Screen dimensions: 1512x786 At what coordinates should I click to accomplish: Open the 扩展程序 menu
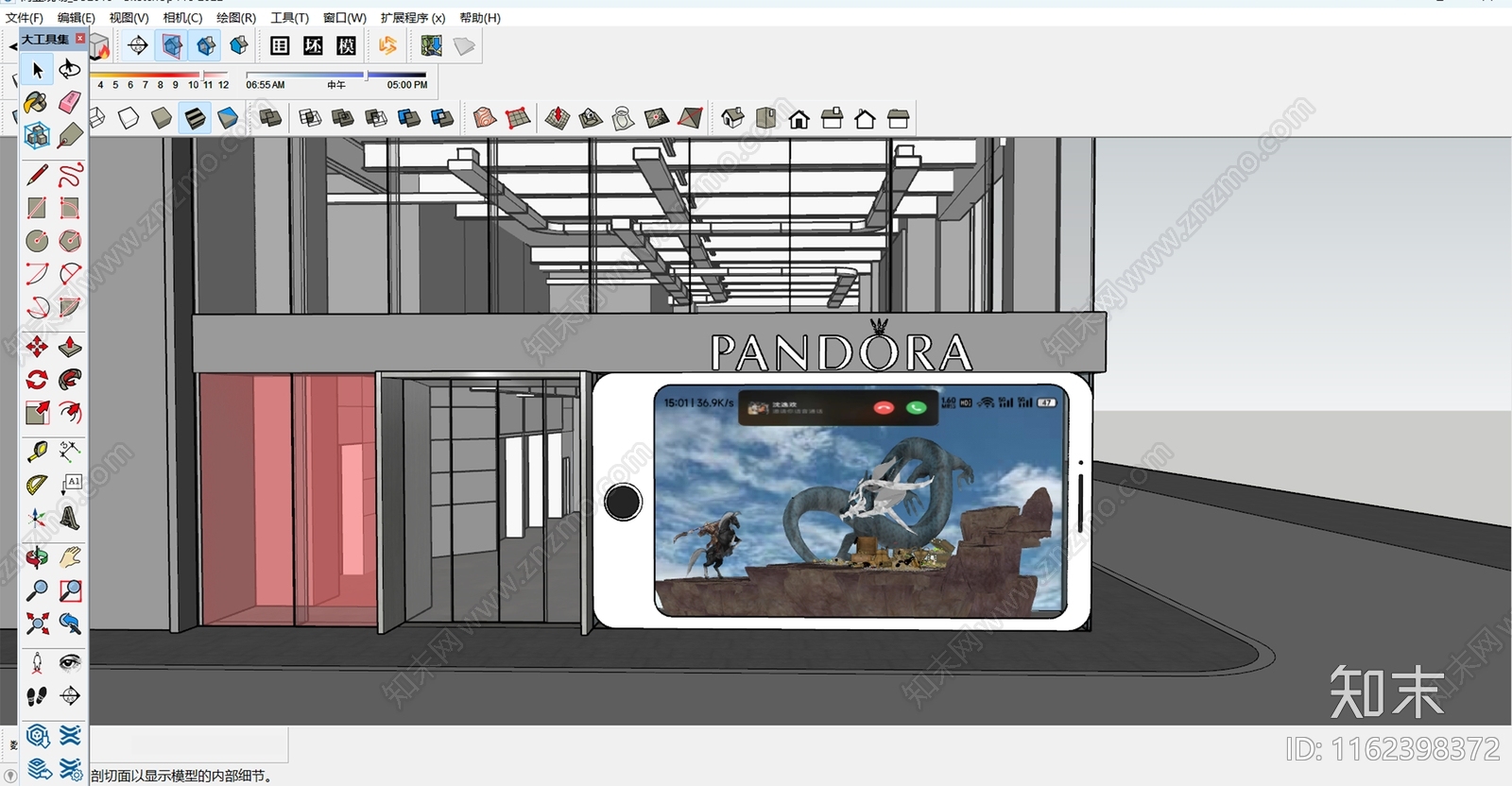click(413, 18)
